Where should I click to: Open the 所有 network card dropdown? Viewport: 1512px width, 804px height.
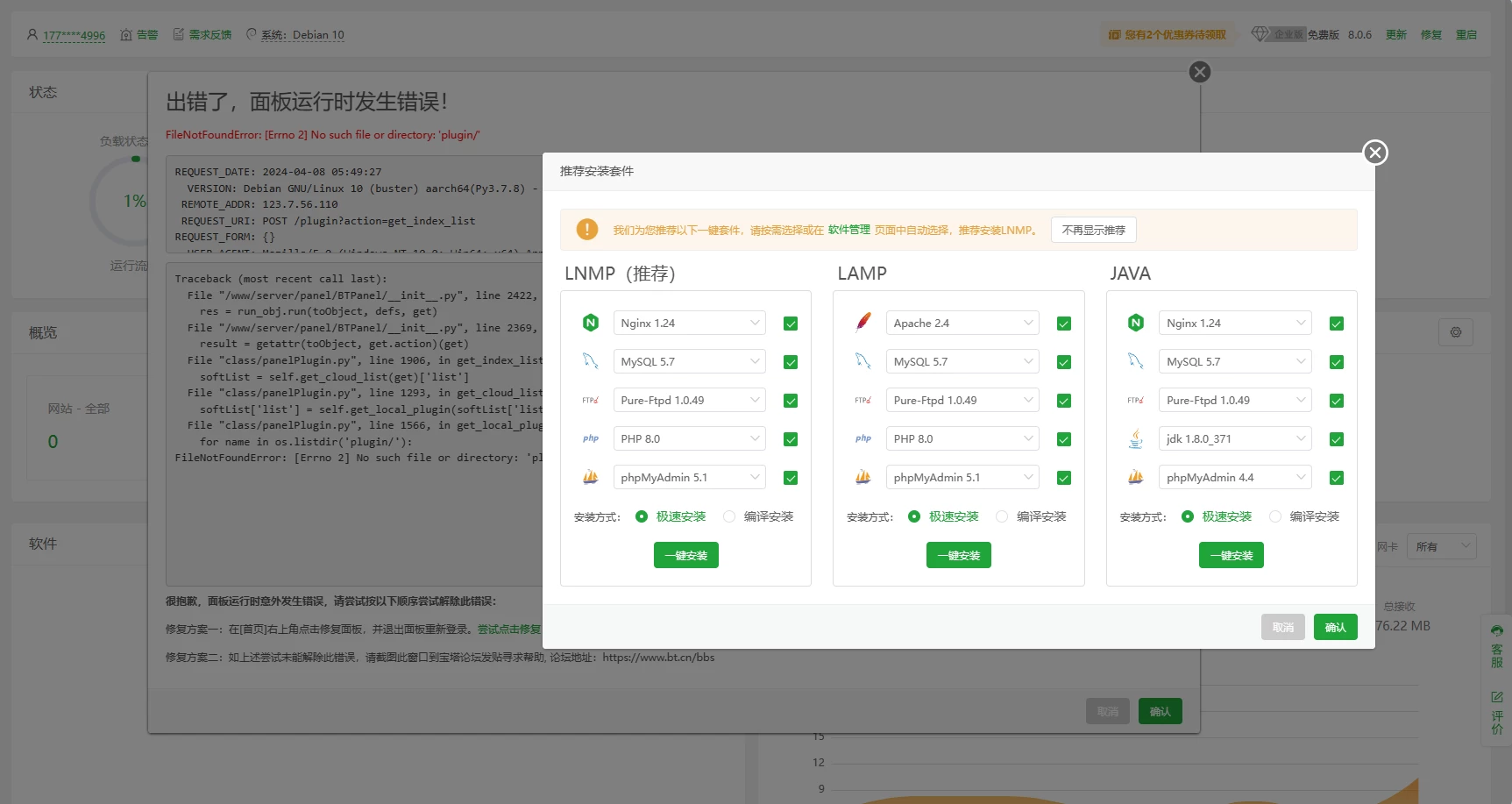(x=1442, y=546)
